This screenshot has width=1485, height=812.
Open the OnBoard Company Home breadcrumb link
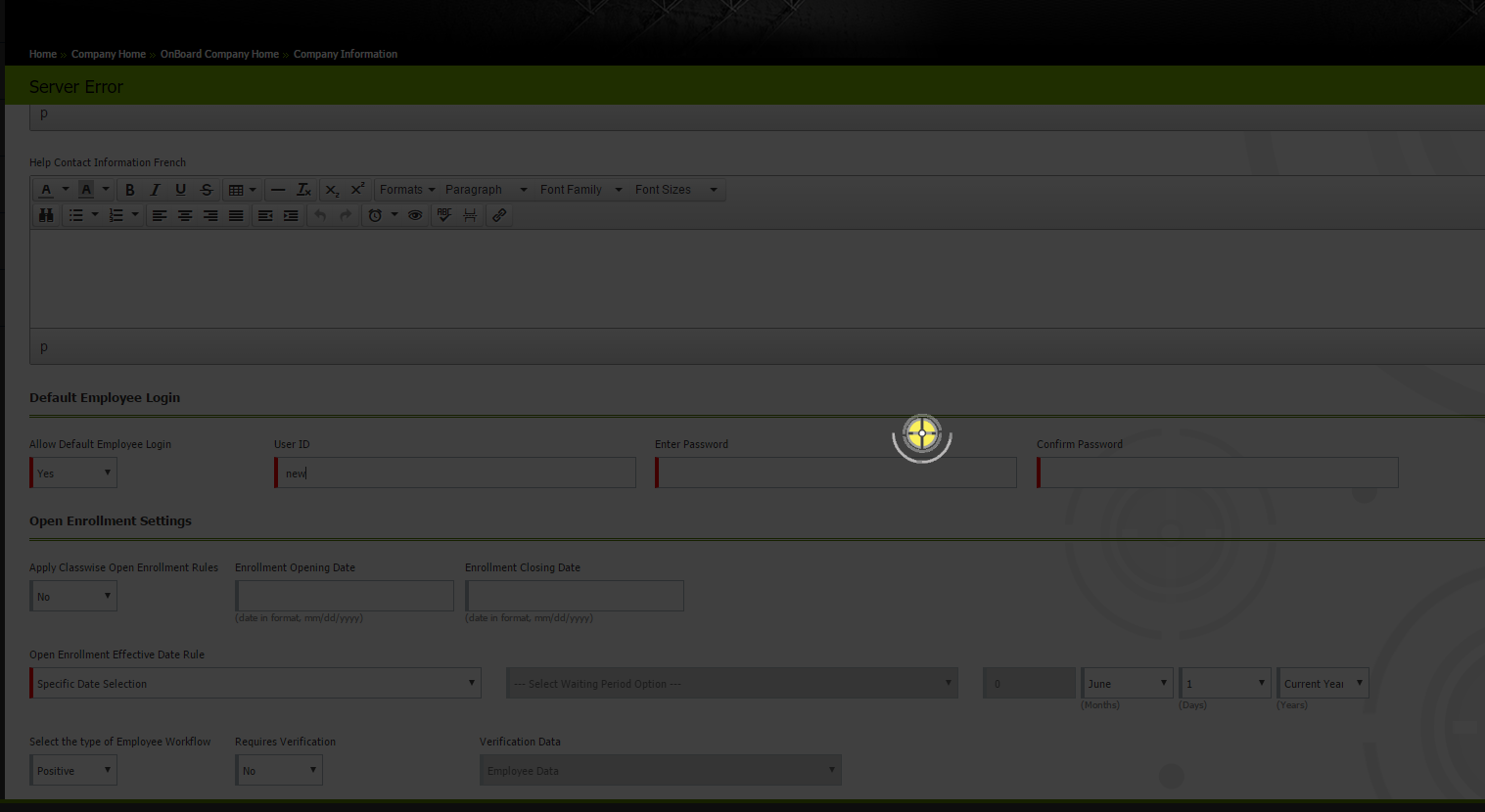219,55
